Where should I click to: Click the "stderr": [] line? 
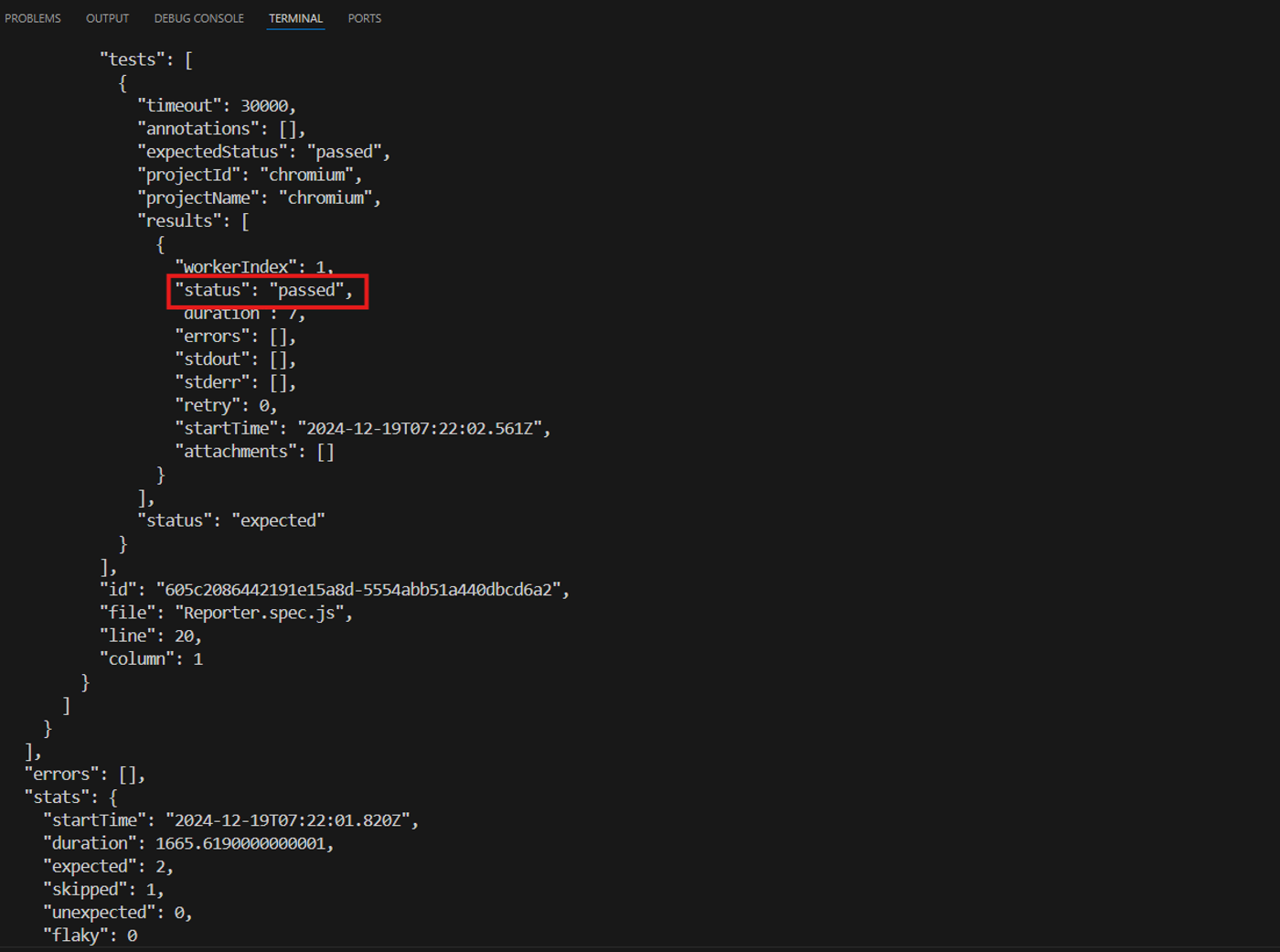pyautogui.click(x=236, y=382)
